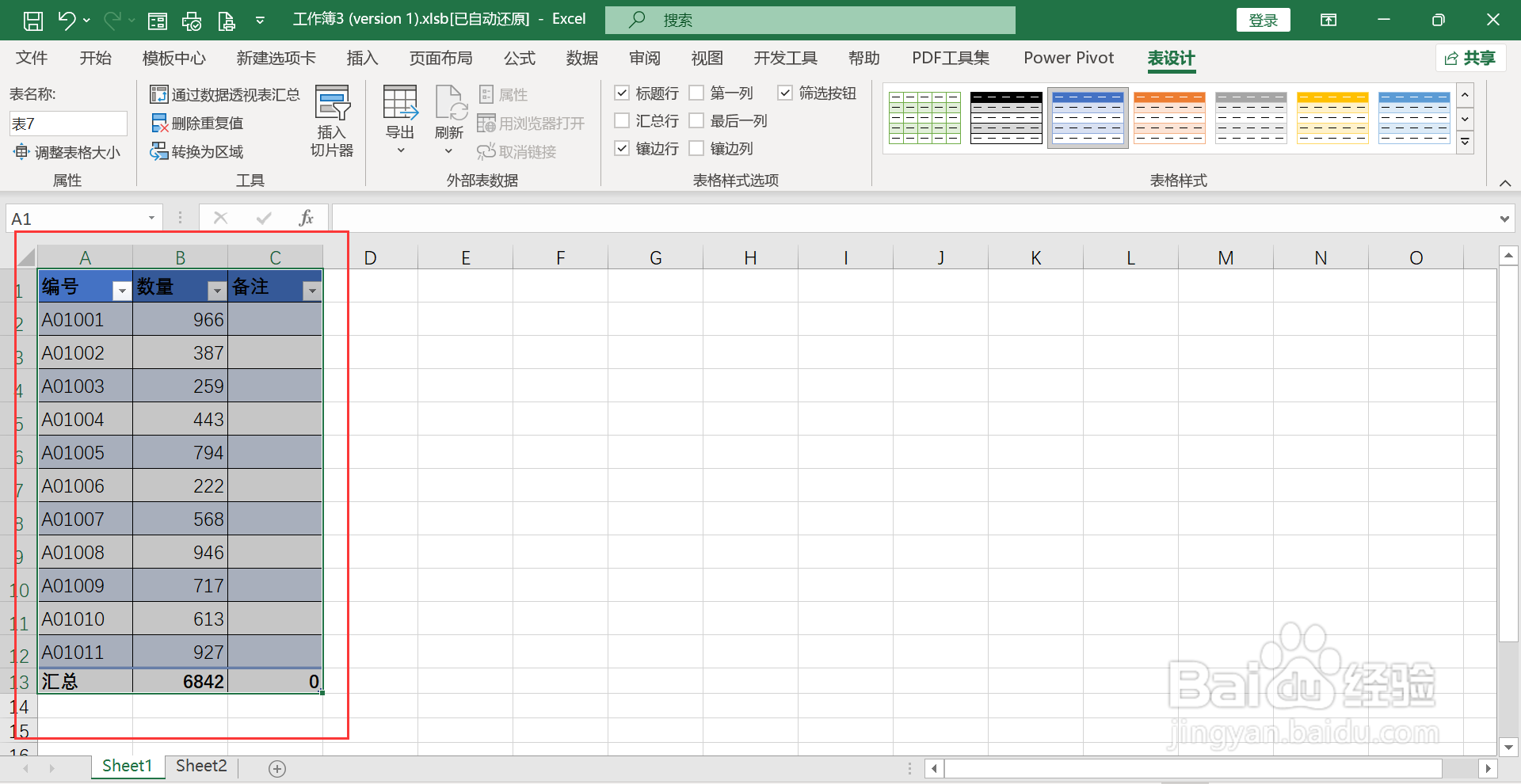Open the Name Box dropdown
The height and width of the screenshot is (784, 1521).
pos(151,217)
